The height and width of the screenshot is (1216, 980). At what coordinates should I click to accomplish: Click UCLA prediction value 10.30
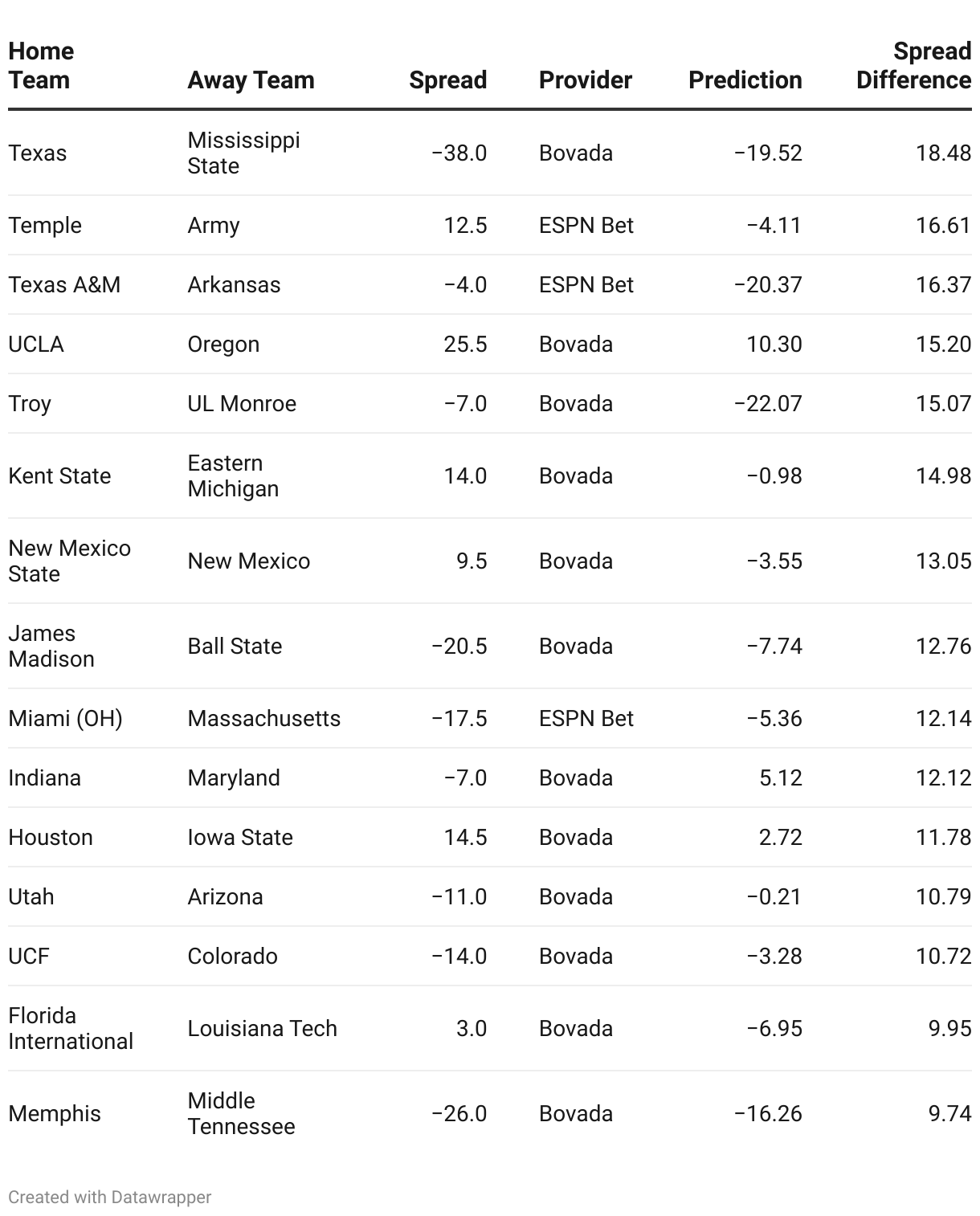pyautogui.click(x=774, y=344)
